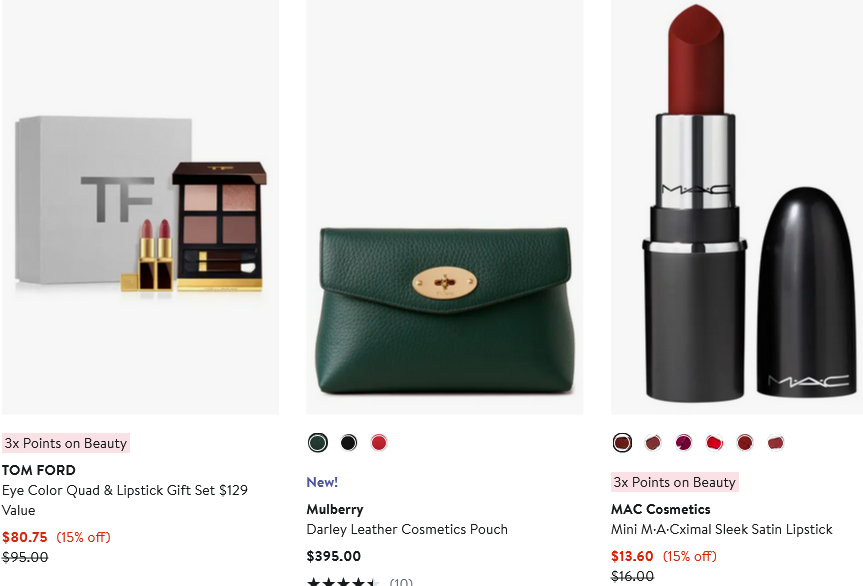Select the black swatch for the Darley pouch
This screenshot has width=863, height=586.
[x=348, y=442]
